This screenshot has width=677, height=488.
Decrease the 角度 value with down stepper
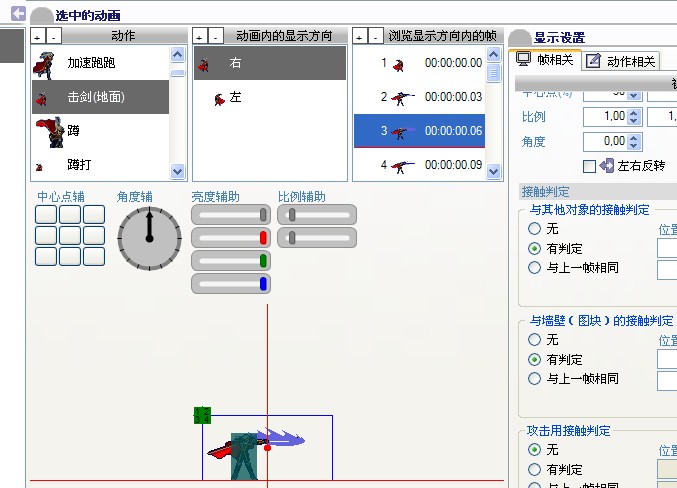634,146
